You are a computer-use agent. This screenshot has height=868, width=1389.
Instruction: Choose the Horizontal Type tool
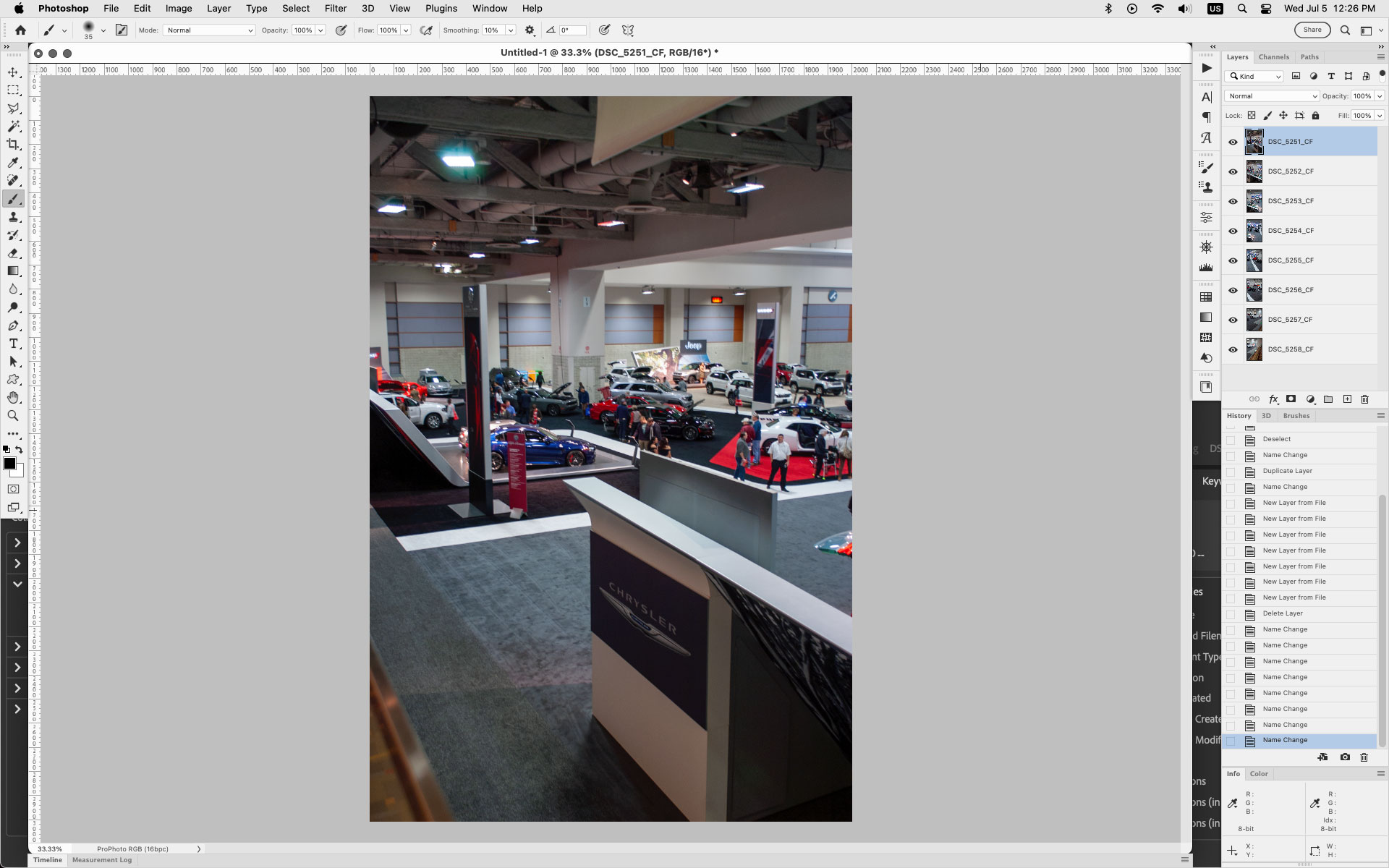[14, 344]
